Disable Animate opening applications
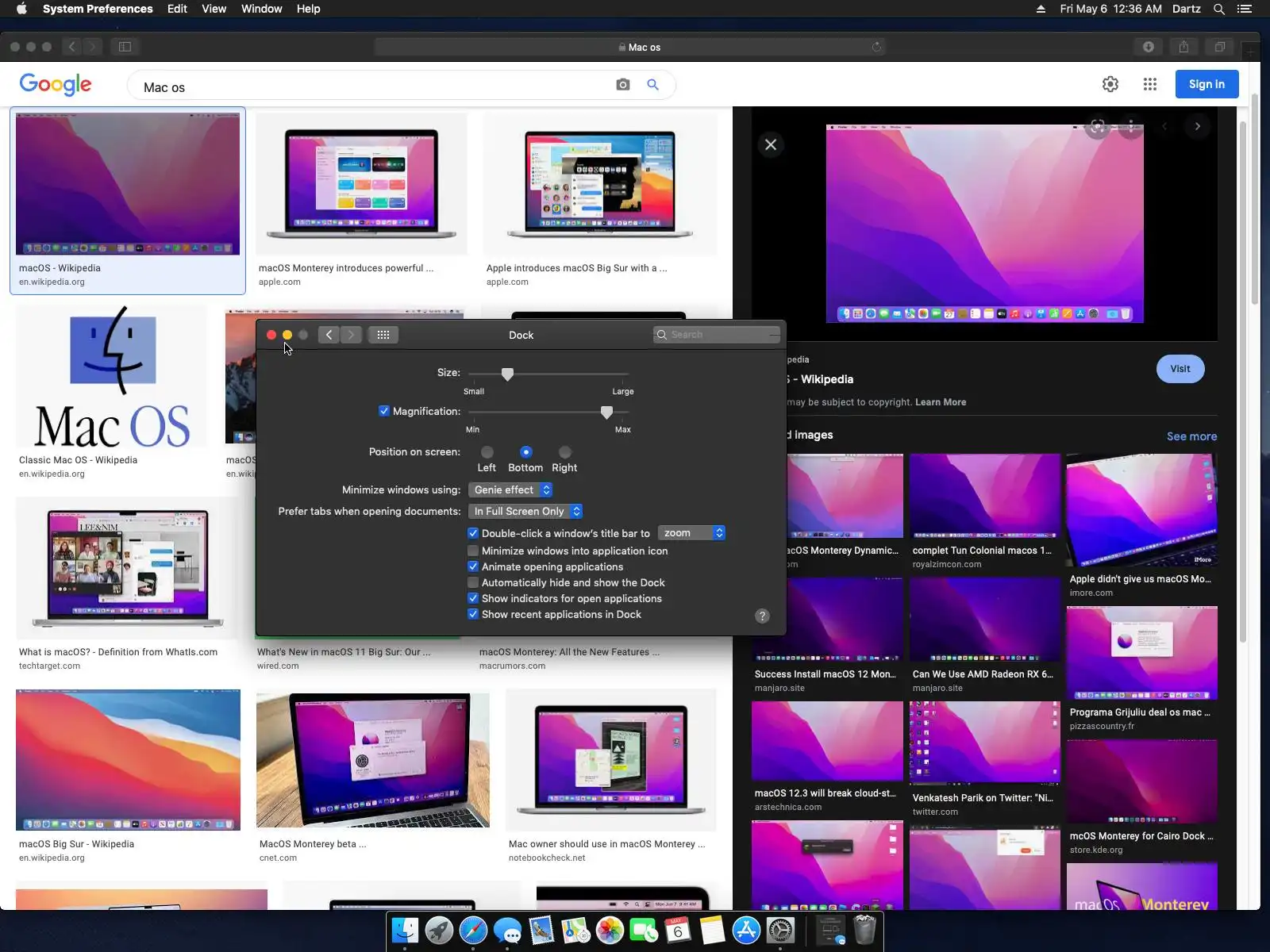Image resolution: width=1270 pixels, height=952 pixels. coord(473,566)
